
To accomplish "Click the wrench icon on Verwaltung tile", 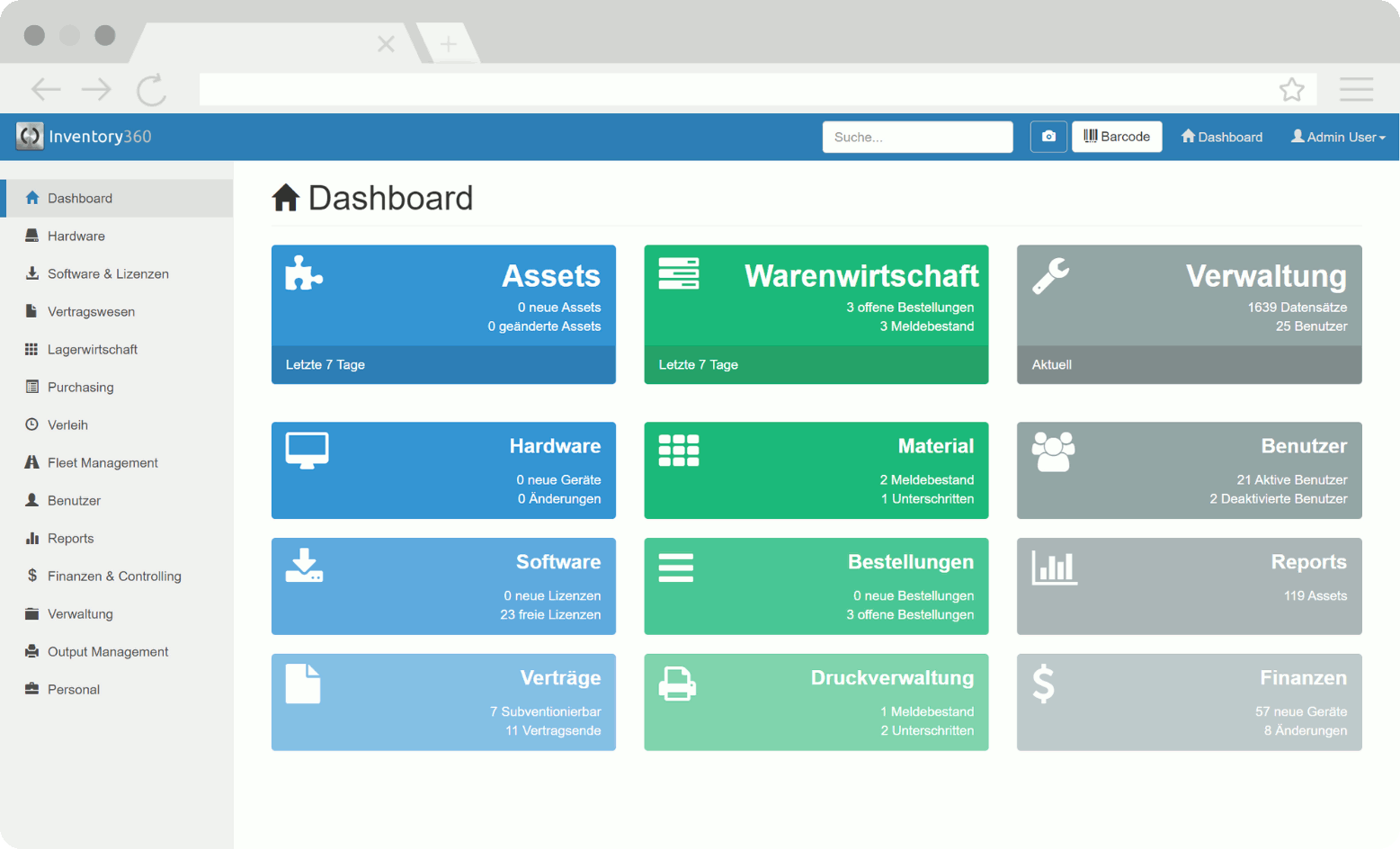I will (1050, 275).
